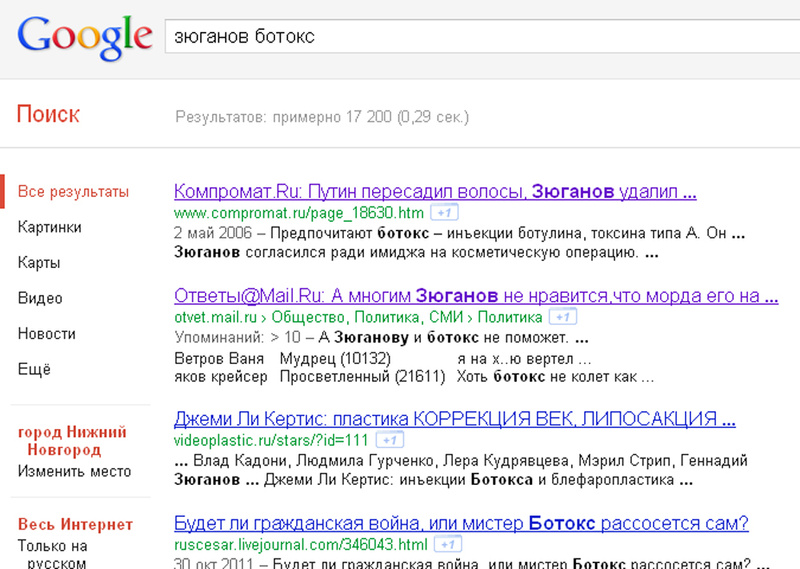Click the search box with зюганов ботокс
This screenshot has height=569, width=800.
tap(482, 36)
